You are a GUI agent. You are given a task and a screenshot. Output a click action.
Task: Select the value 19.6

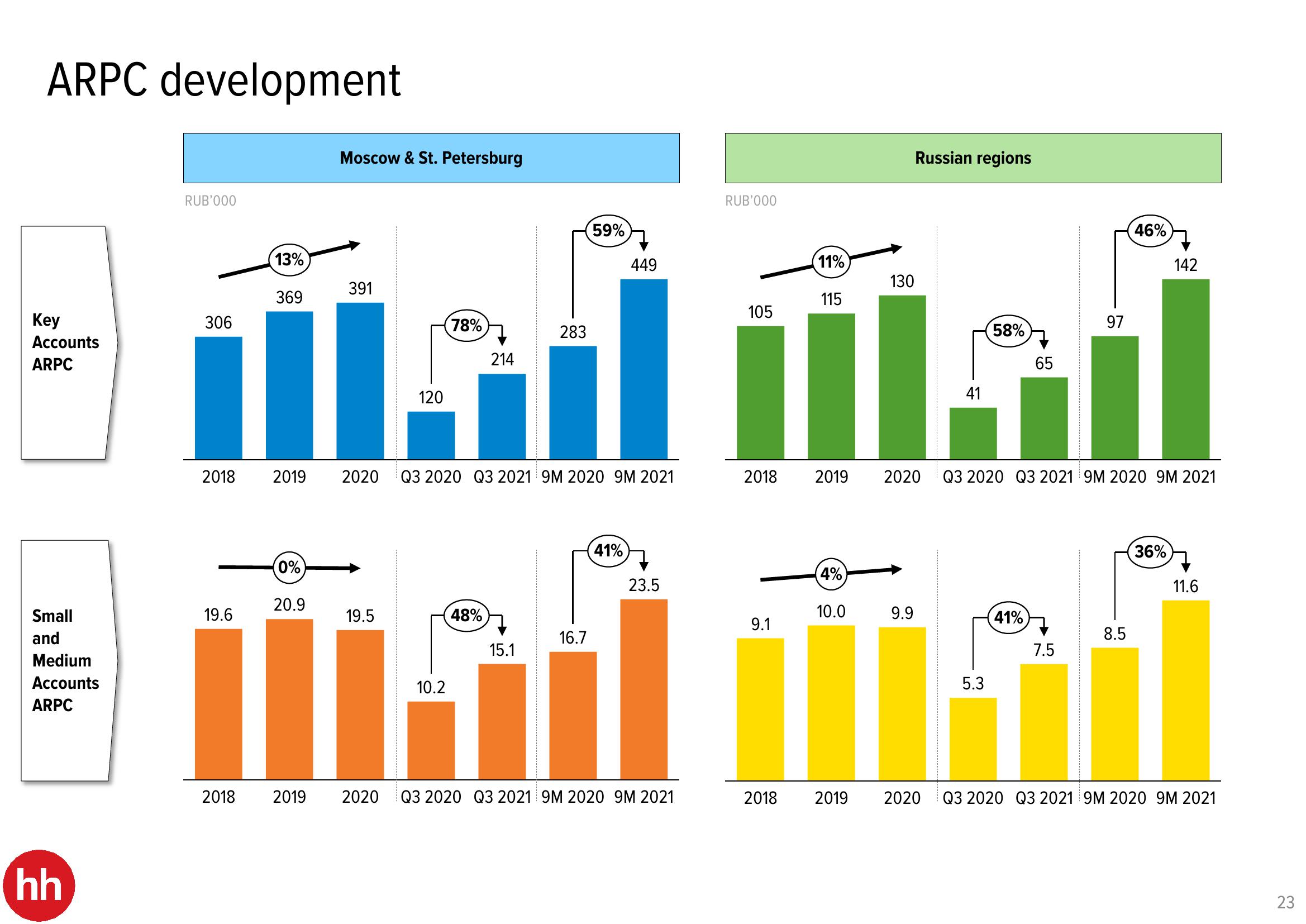218,615
